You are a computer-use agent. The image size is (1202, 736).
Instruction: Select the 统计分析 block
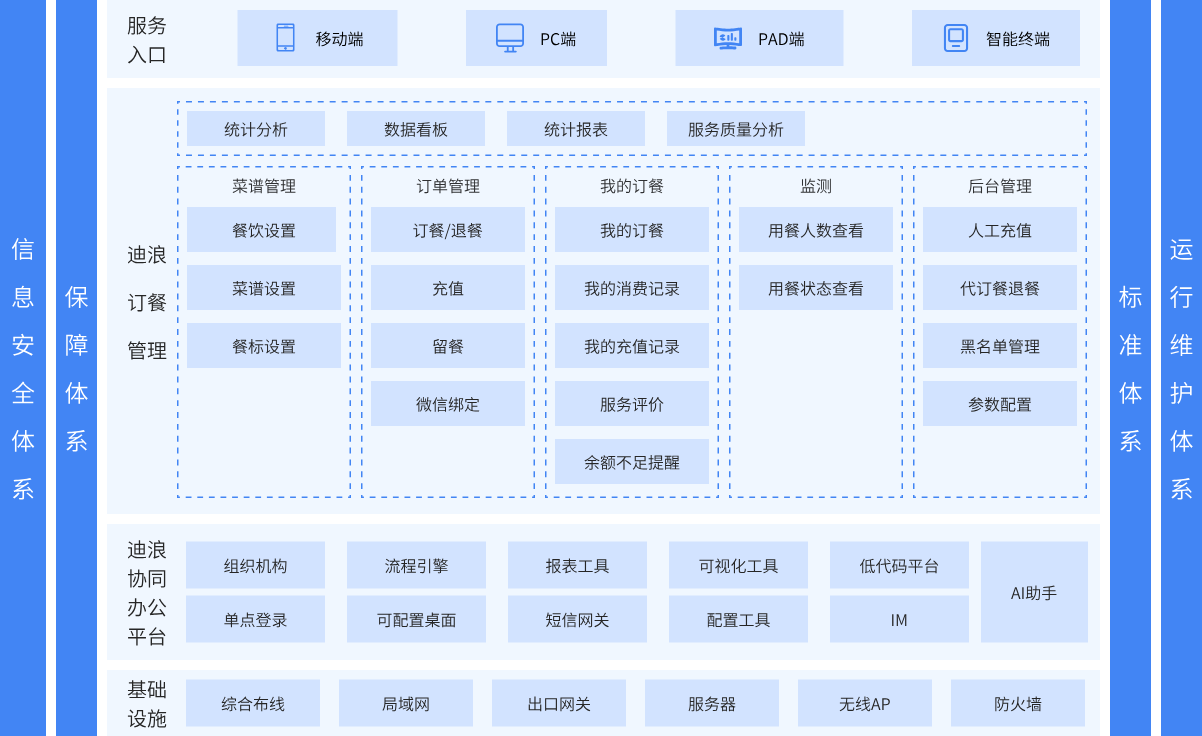coord(256,129)
